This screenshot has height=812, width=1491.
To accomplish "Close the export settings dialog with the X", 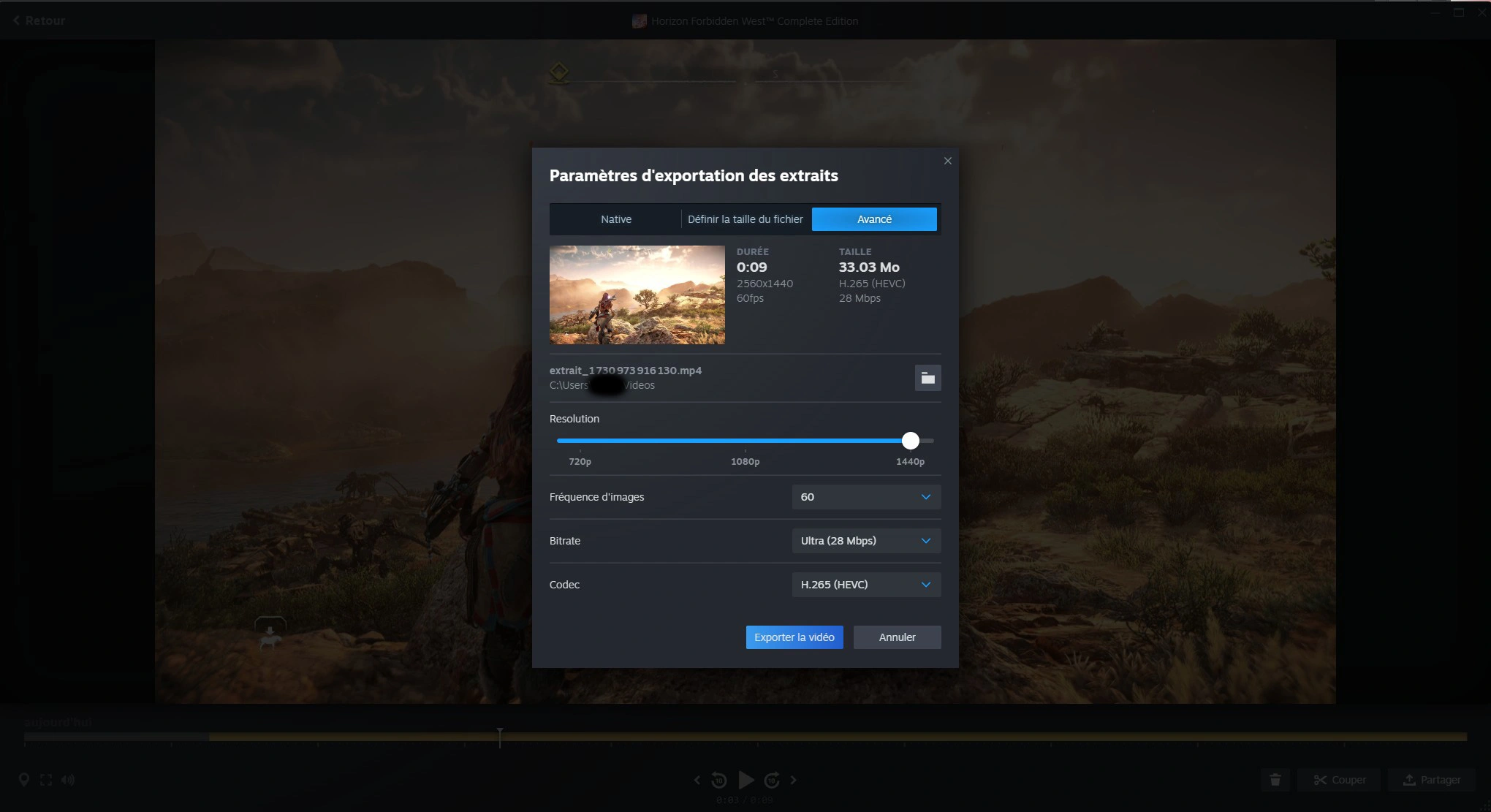I will click(947, 161).
